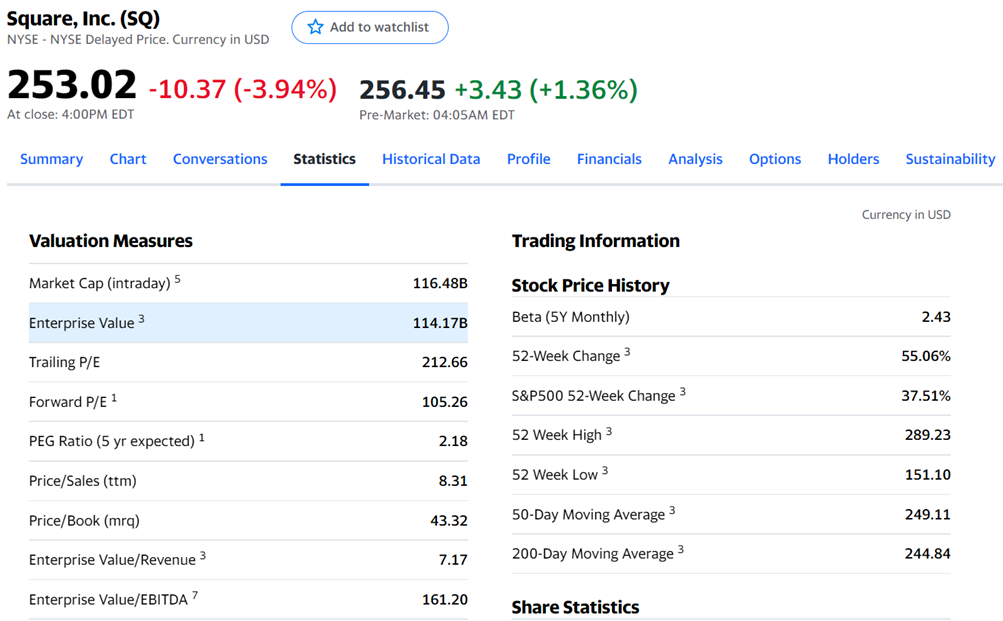Select the 52 Week High label
Image resolution: width=1003 pixels, height=621 pixels.
[557, 435]
